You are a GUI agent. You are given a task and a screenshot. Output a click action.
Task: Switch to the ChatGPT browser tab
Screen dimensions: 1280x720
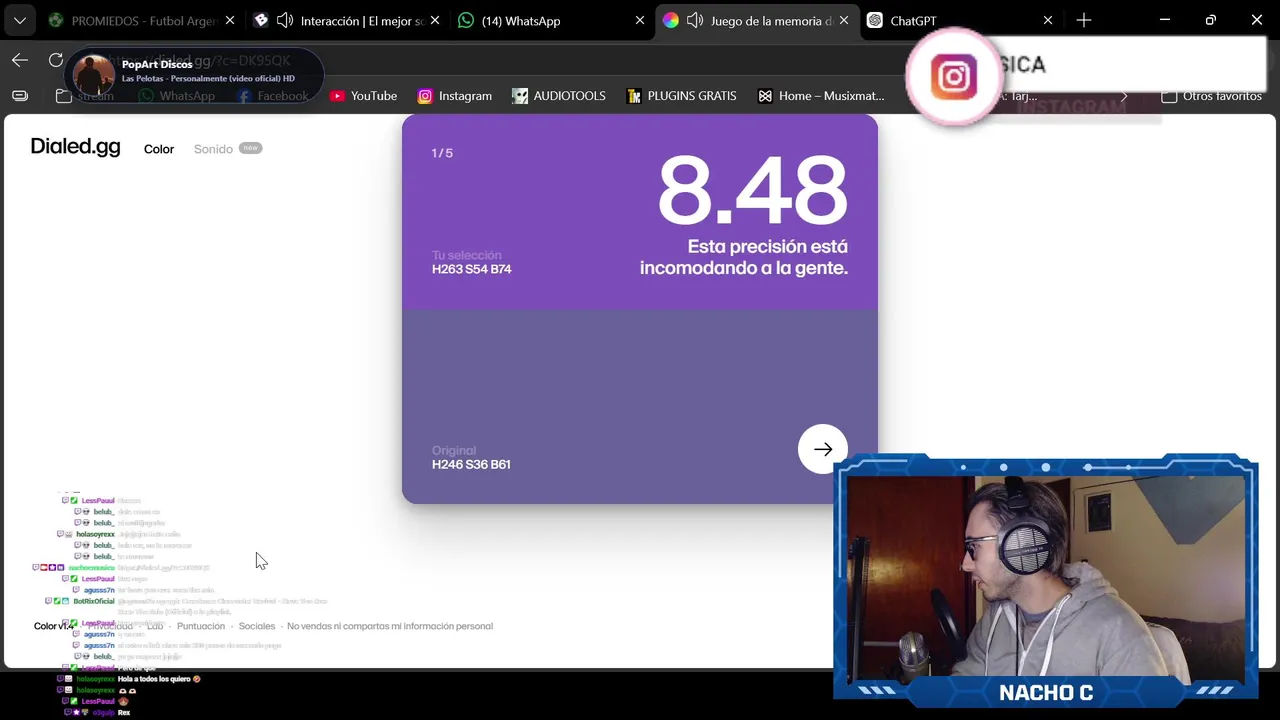[960, 20]
